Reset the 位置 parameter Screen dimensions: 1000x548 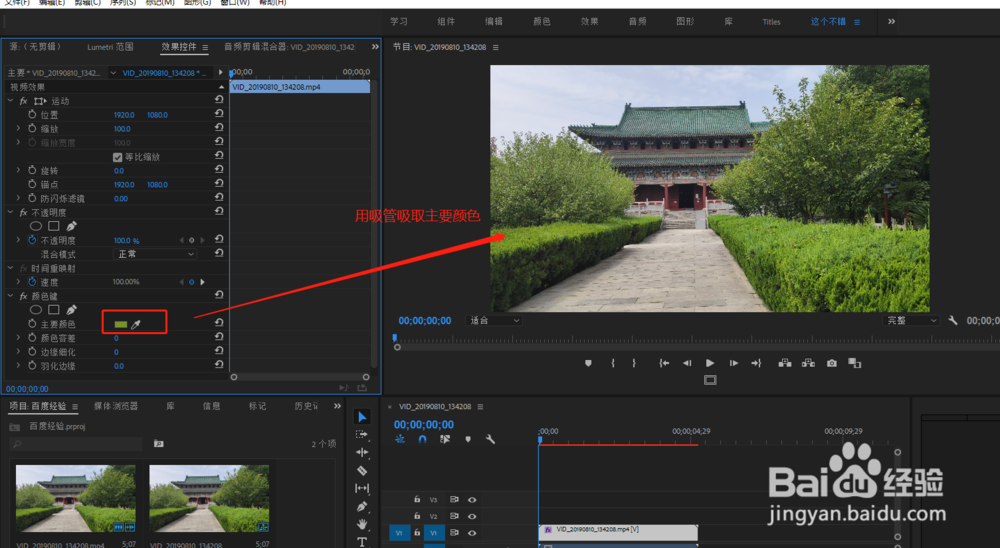[x=219, y=114]
